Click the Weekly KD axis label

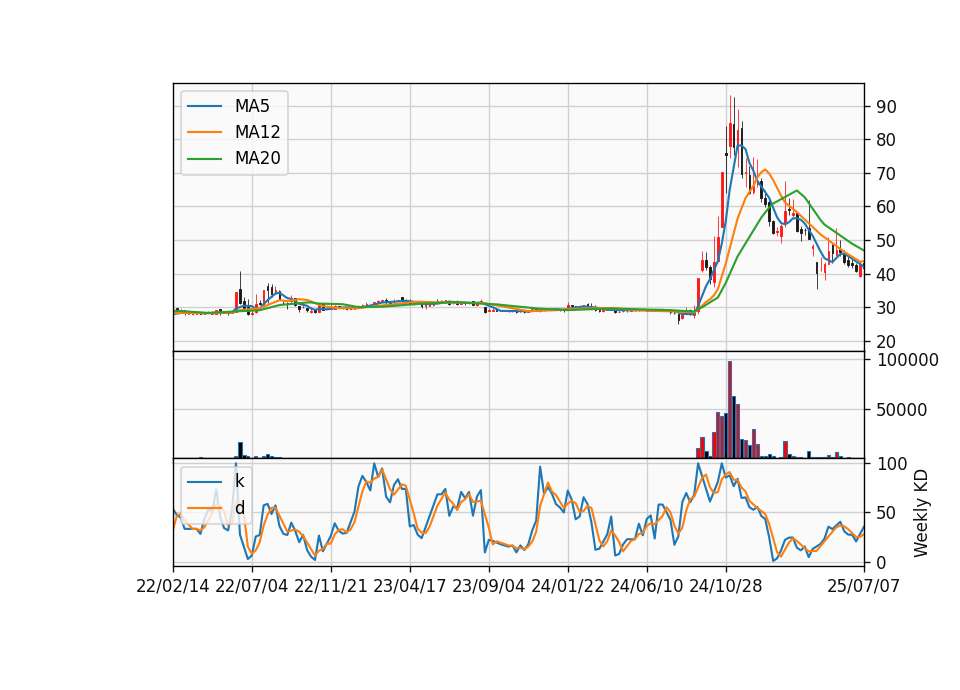pyautogui.click(x=921, y=513)
